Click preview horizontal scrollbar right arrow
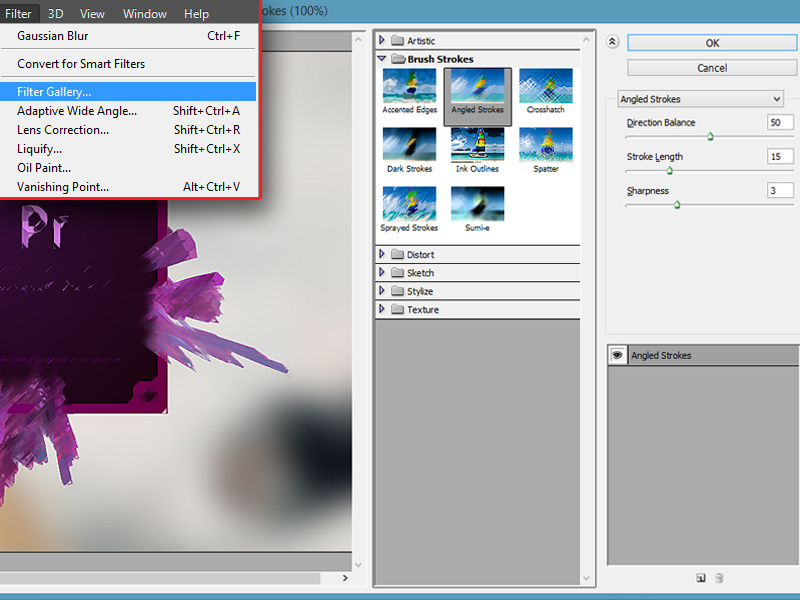This screenshot has height=600, width=800. point(345,578)
